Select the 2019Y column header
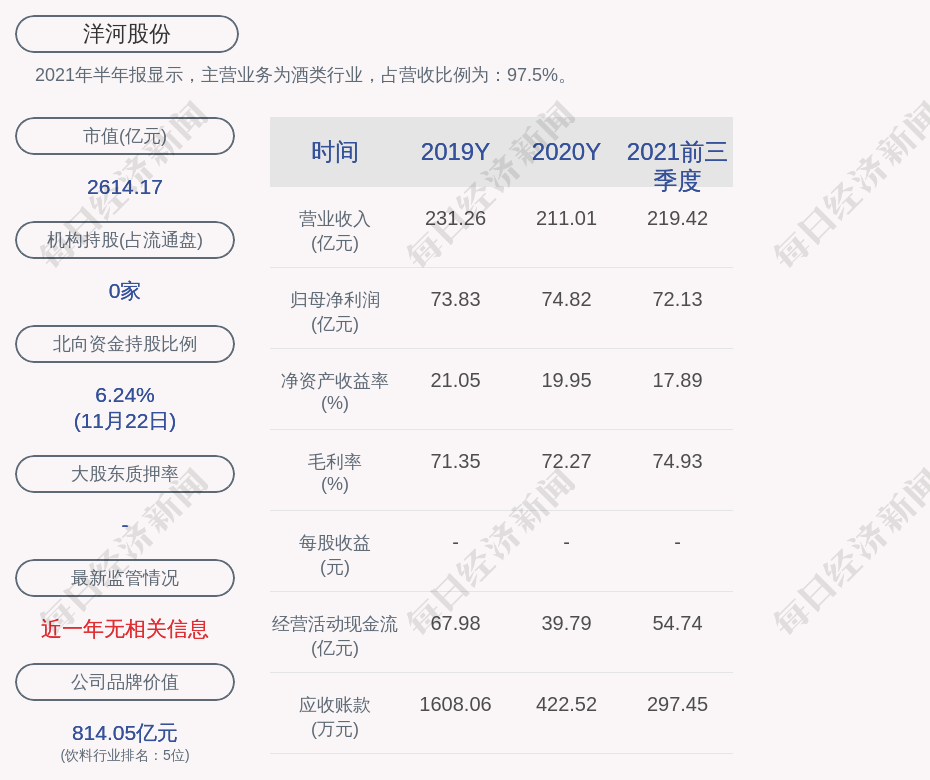Viewport: 930px width, 780px height. (455, 152)
